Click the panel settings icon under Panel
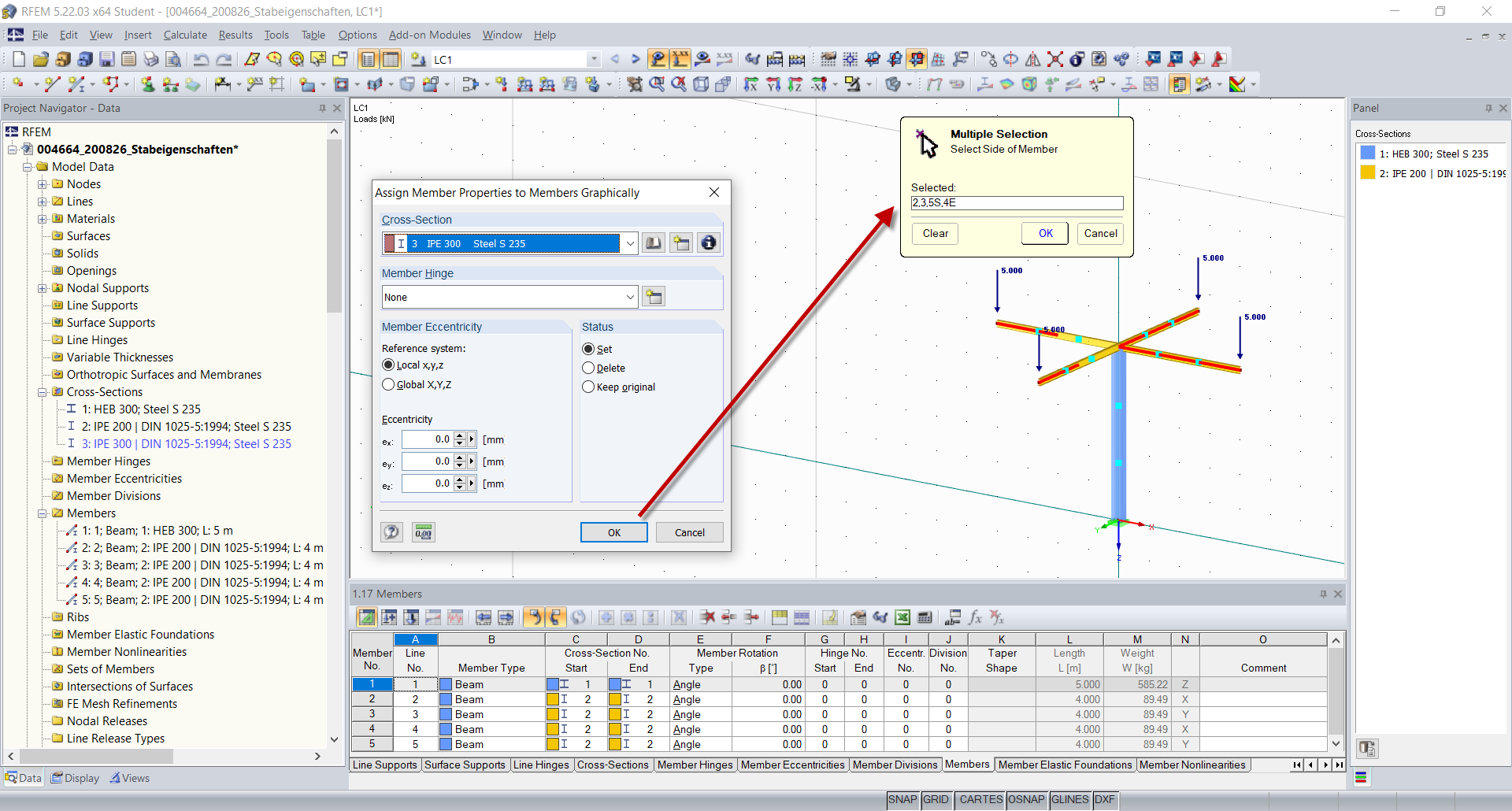The height and width of the screenshot is (811, 1512). point(1367,748)
